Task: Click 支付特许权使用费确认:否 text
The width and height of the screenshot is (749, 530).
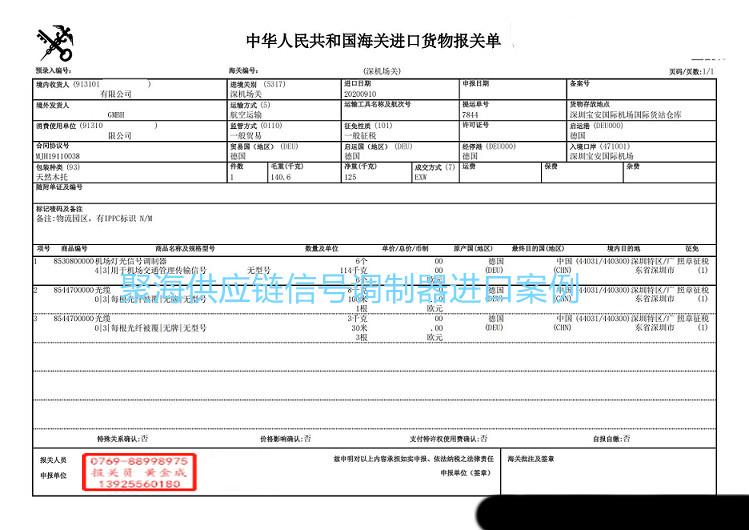Action: (449, 439)
